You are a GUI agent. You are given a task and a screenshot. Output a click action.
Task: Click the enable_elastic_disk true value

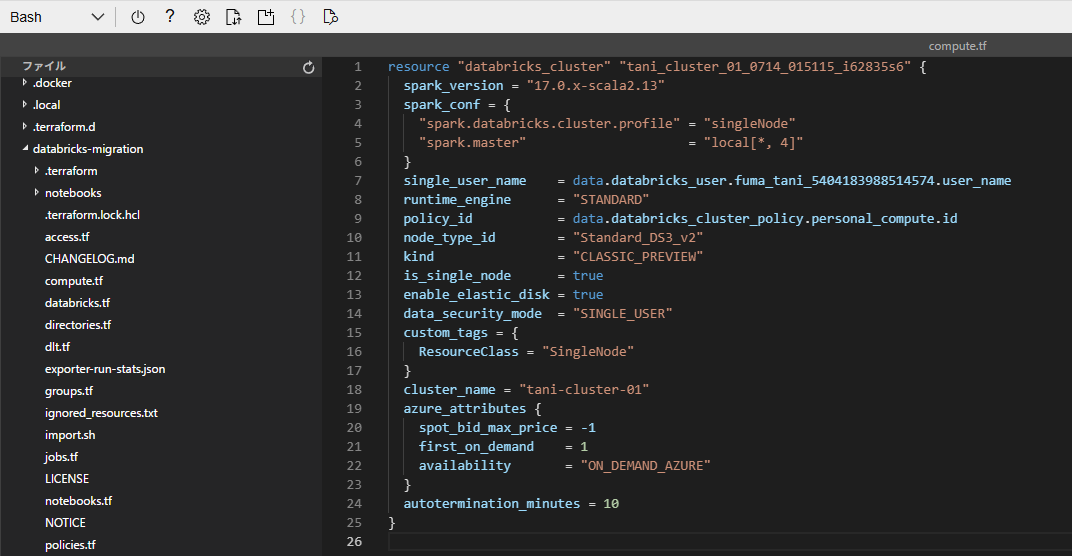tap(588, 294)
